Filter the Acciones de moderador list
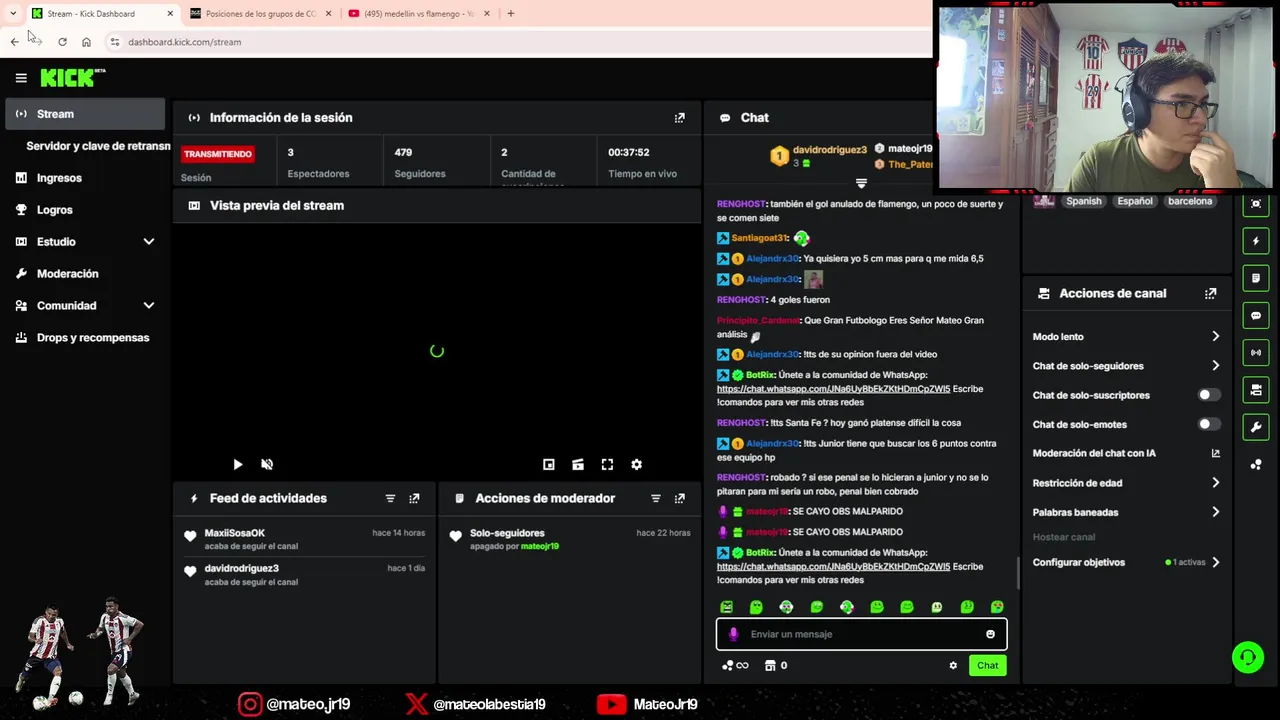Viewport: 1280px width, 720px height. [x=656, y=498]
